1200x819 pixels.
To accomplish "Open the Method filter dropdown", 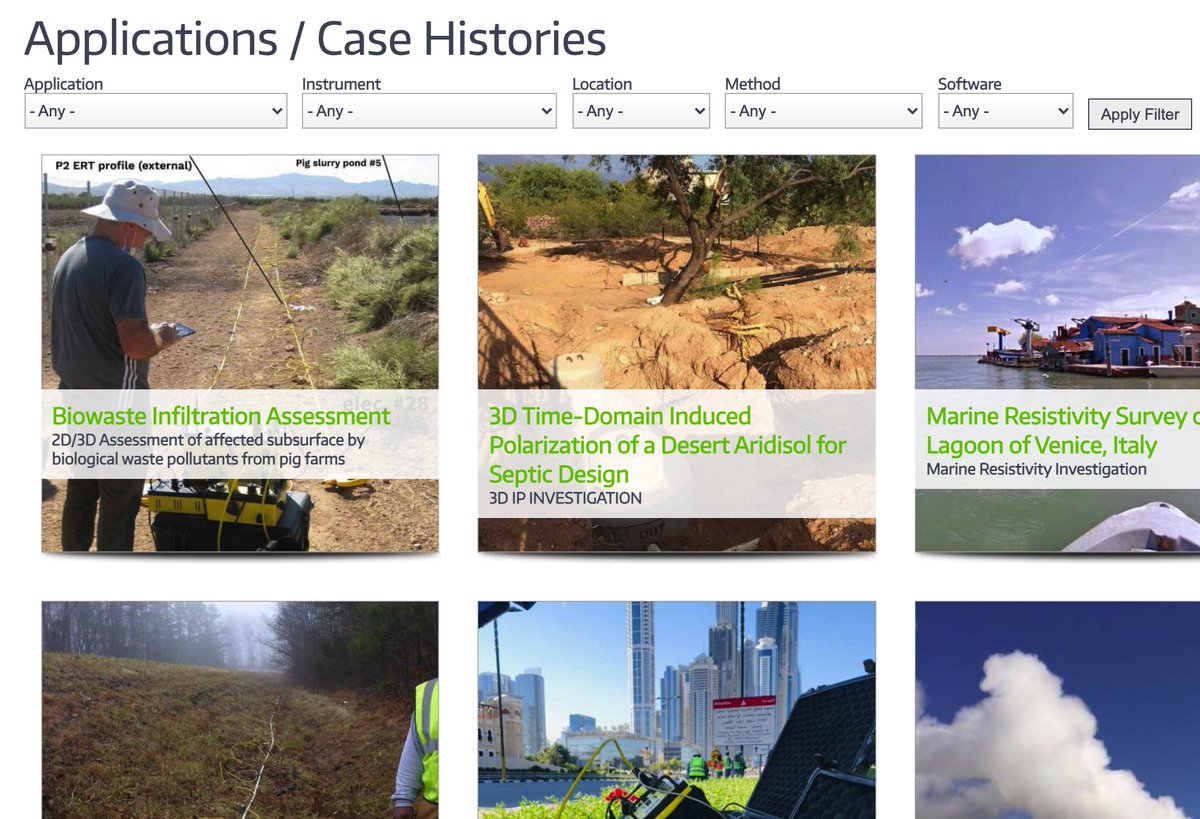I will point(822,111).
